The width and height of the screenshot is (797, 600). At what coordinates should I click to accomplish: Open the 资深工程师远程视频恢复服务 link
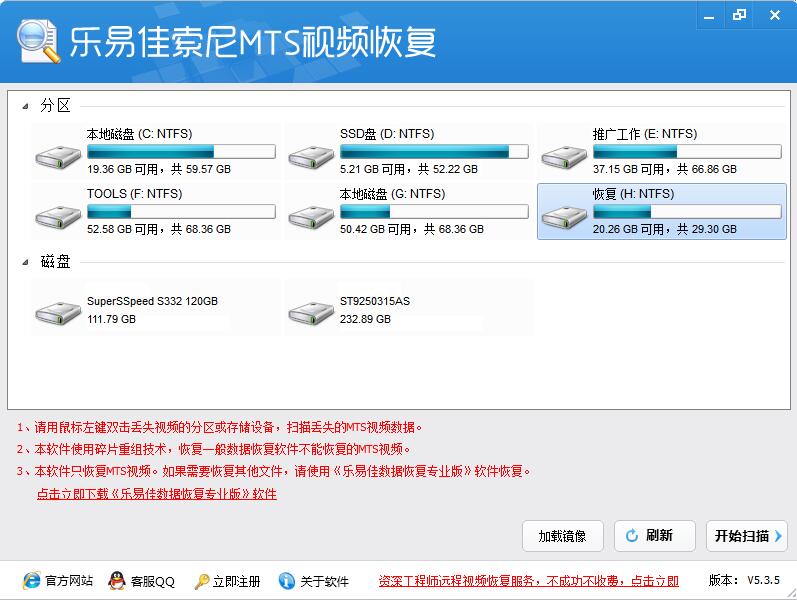529,581
